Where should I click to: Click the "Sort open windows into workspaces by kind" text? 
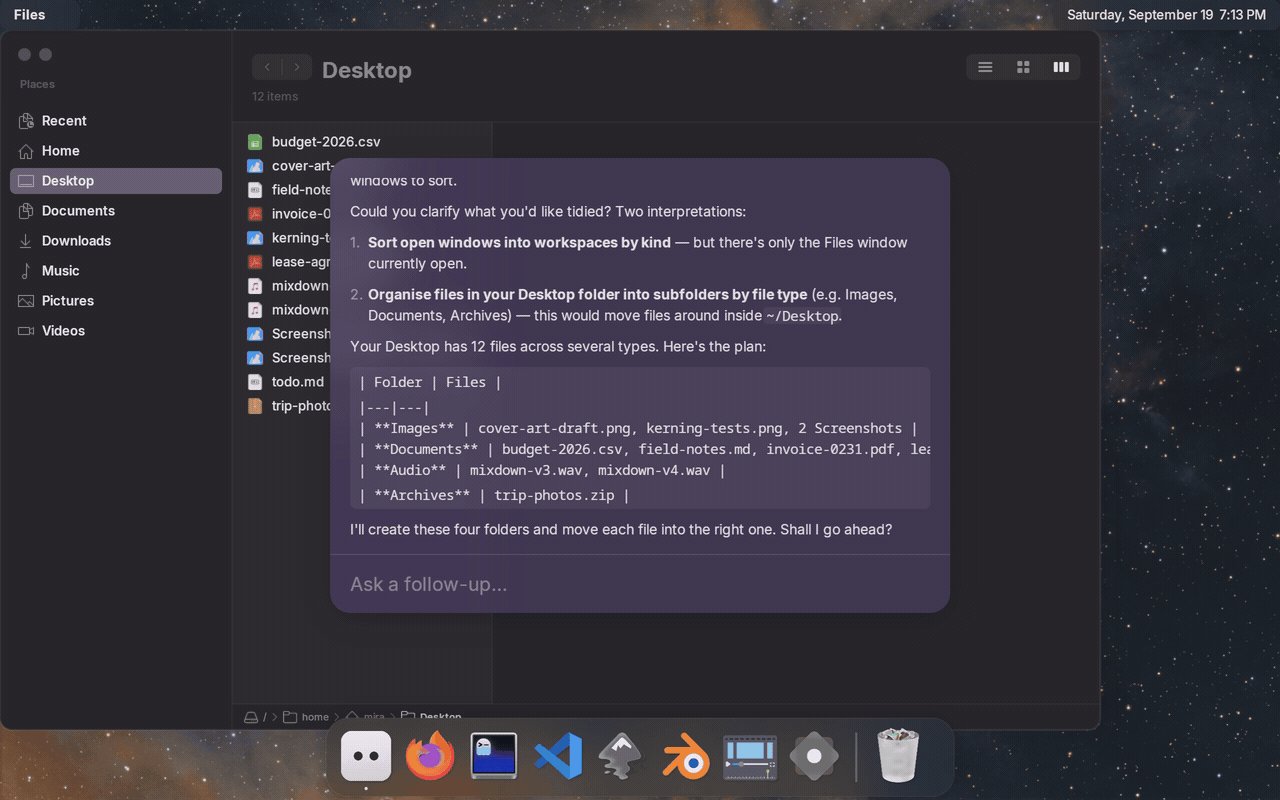[x=519, y=243]
